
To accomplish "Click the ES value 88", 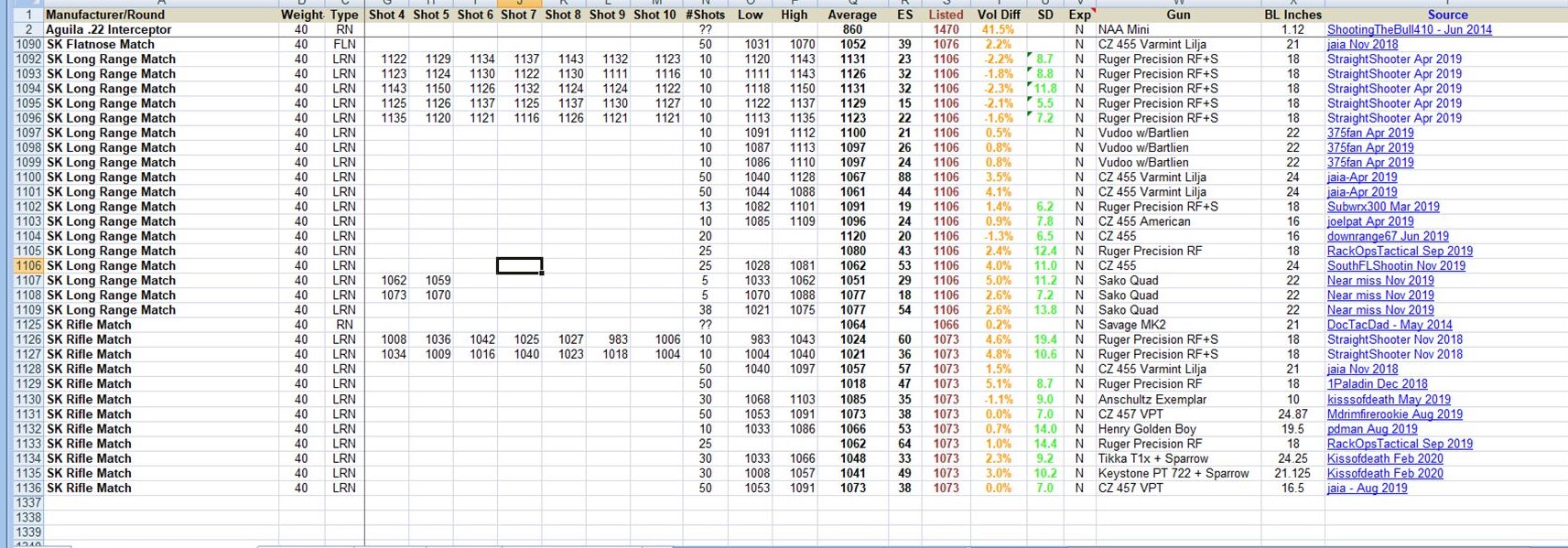I will [904, 177].
